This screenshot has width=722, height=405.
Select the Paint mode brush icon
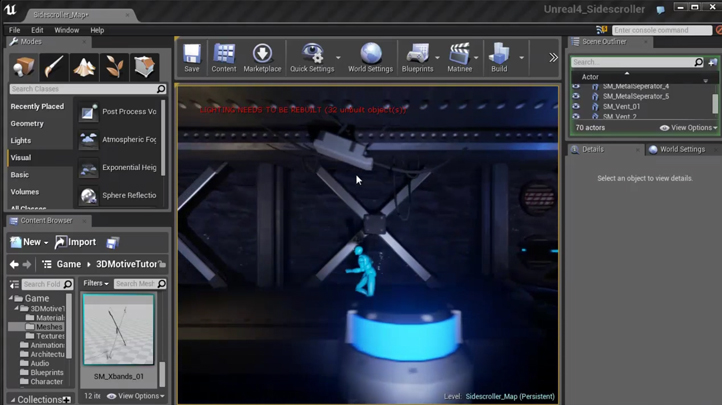pos(53,67)
